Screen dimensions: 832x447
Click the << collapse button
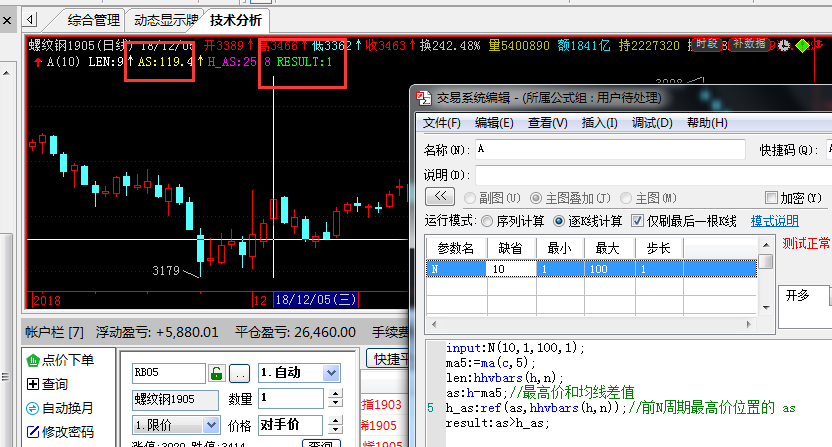[x=440, y=197]
